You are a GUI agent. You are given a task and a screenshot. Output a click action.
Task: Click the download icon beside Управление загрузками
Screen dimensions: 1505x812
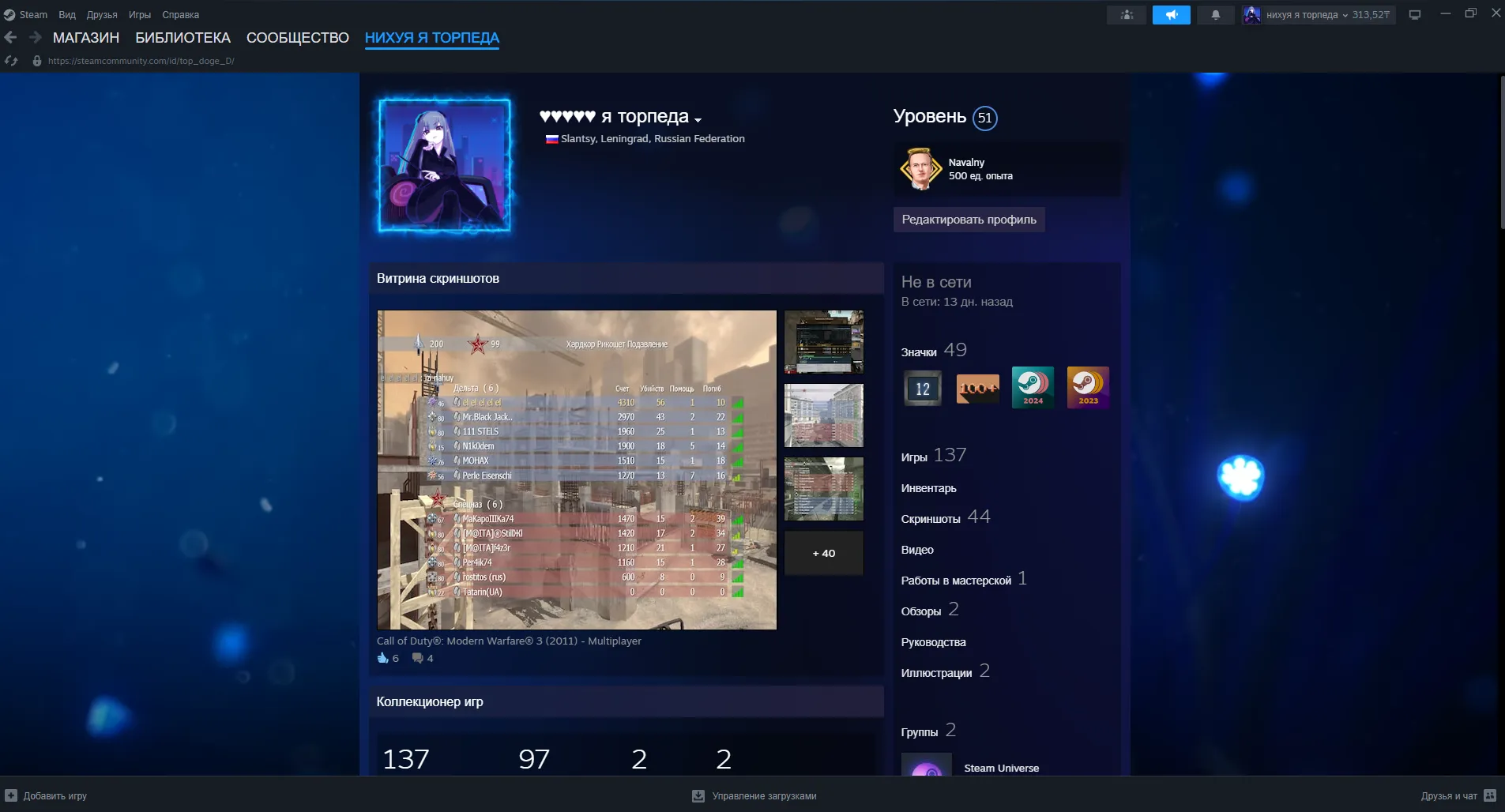(698, 795)
